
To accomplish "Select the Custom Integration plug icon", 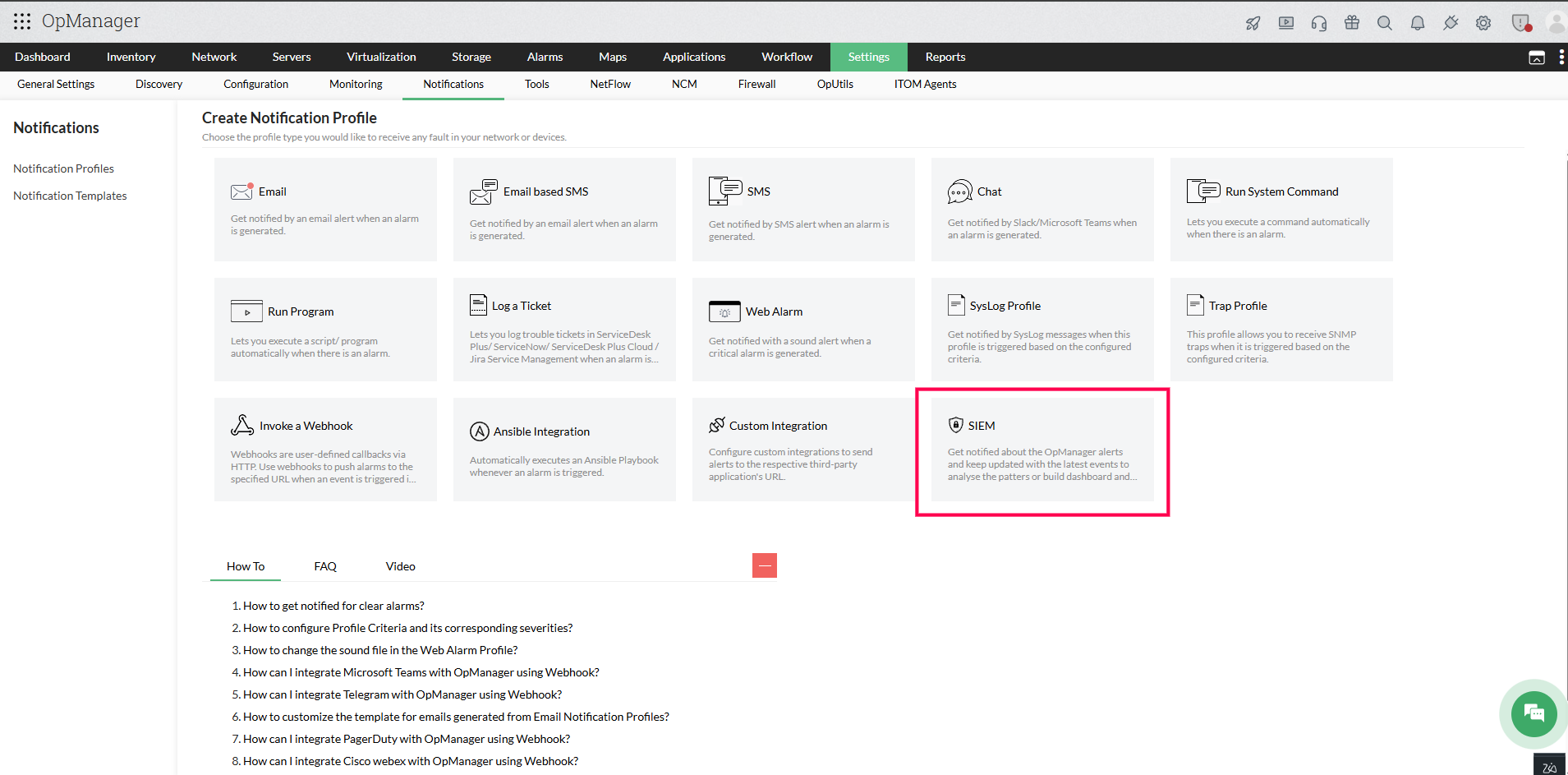I will pos(717,425).
